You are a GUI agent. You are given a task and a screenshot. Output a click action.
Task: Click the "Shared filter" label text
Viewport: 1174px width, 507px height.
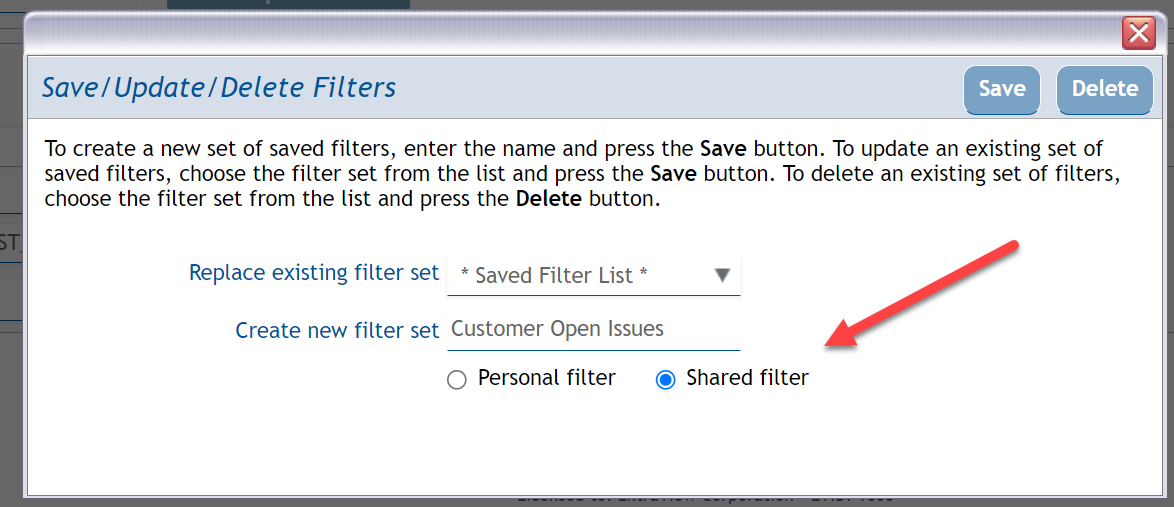tap(747, 378)
